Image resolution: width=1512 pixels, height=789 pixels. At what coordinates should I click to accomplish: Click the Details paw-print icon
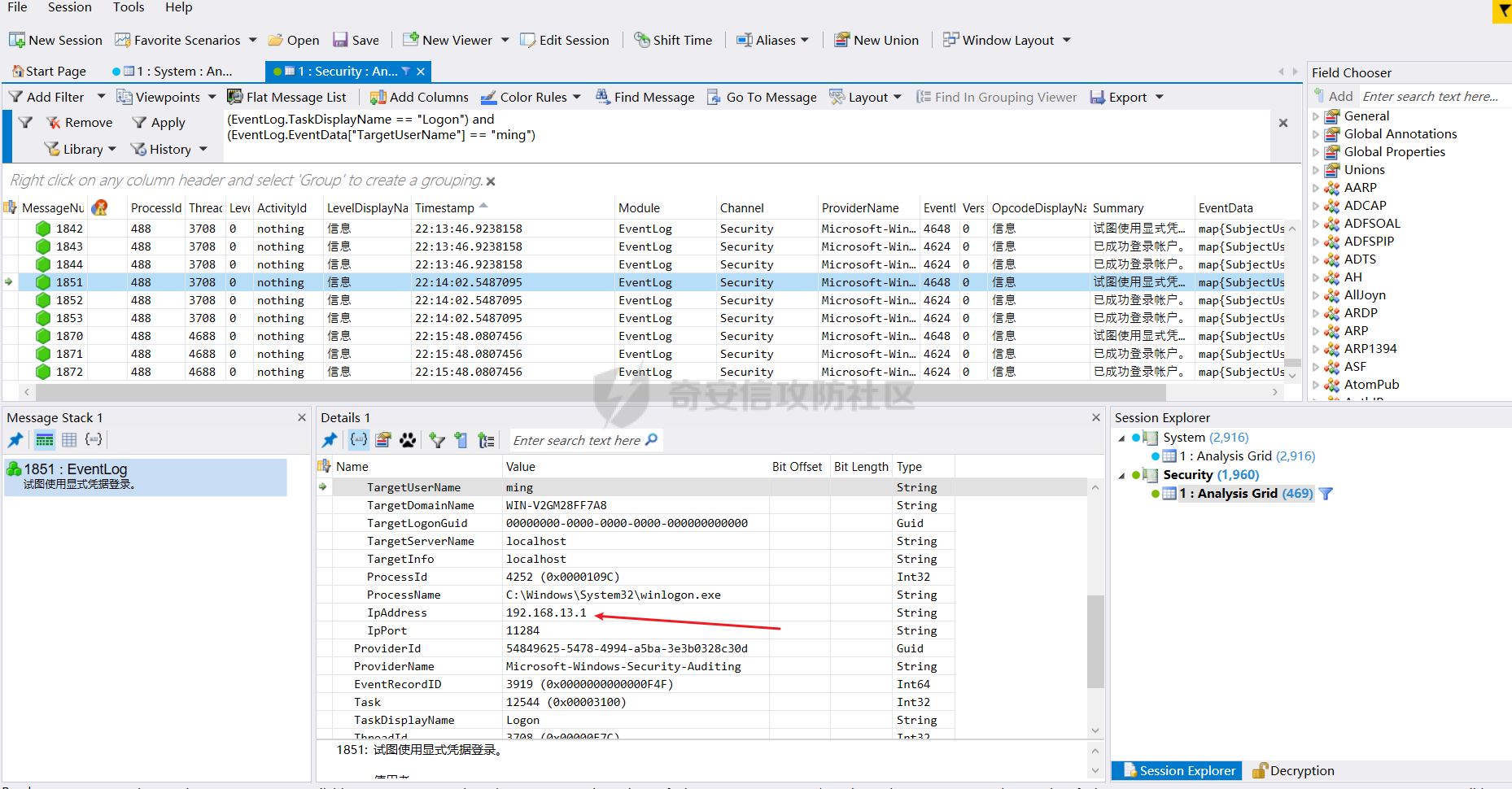[x=408, y=440]
